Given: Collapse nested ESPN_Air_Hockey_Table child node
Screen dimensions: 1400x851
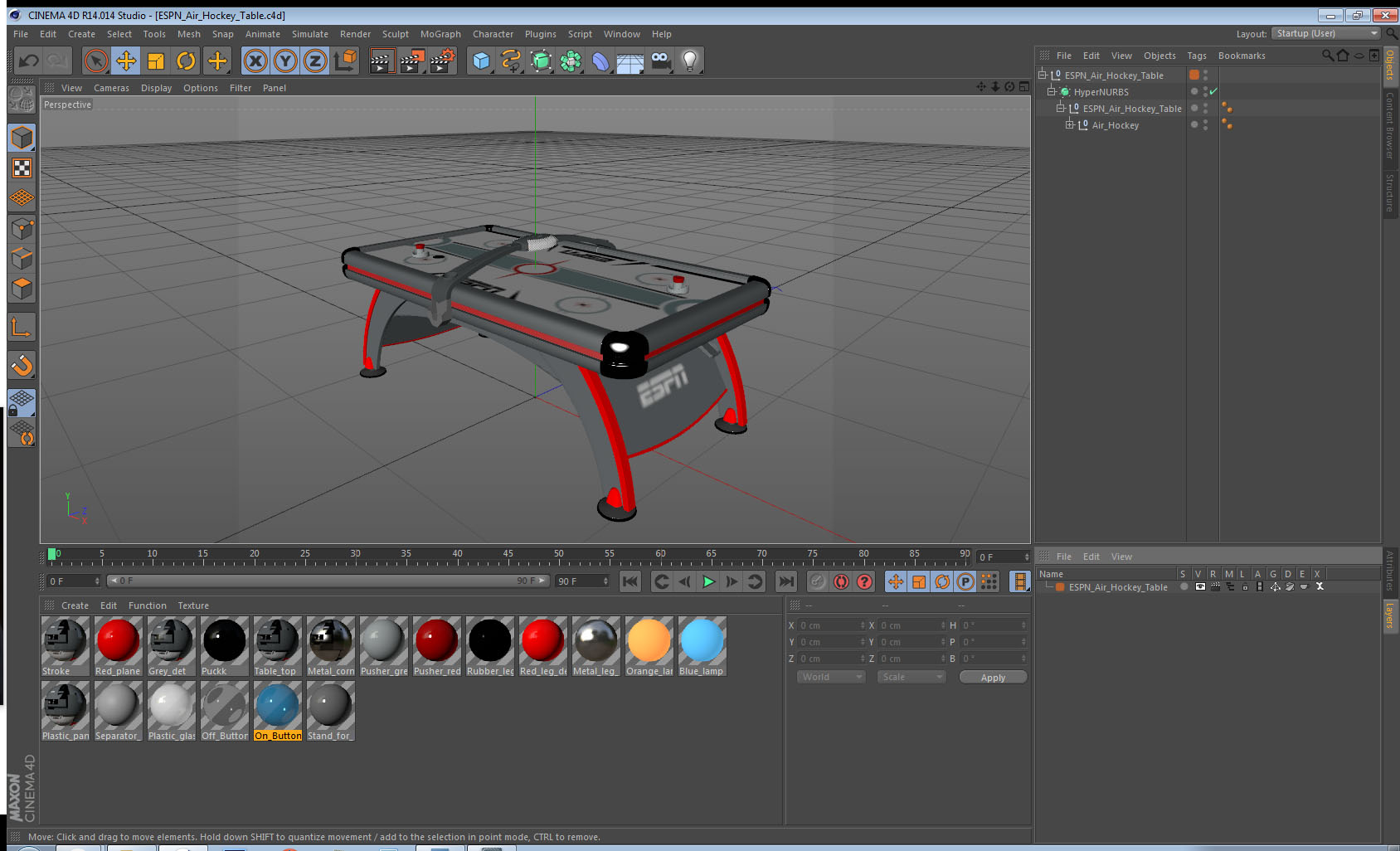Looking at the screenshot, I should pyautogui.click(x=1060, y=108).
